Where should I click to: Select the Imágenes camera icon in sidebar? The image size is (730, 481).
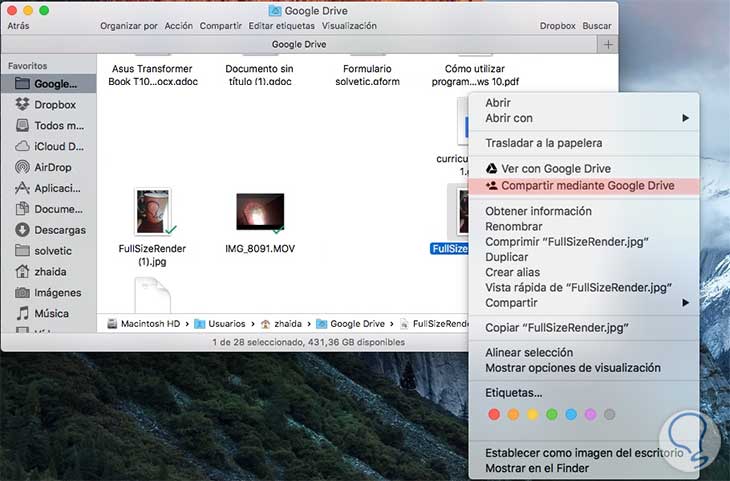coord(22,292)
